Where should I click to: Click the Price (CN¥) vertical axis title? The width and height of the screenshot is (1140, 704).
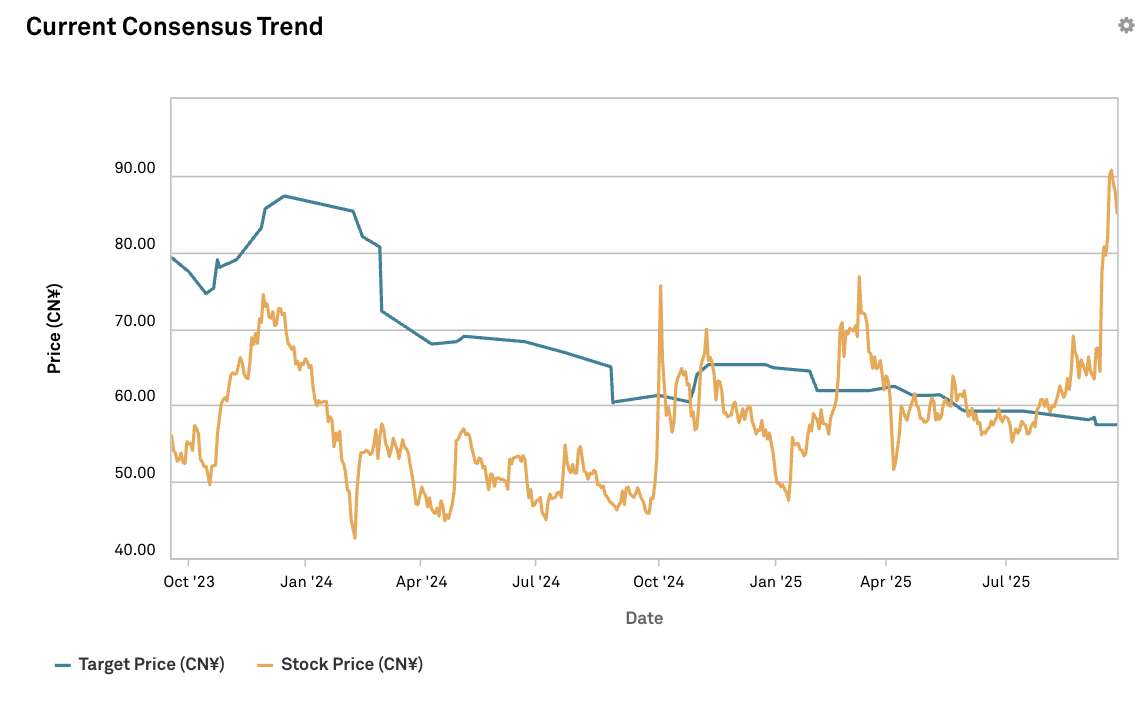pos(54,329)
